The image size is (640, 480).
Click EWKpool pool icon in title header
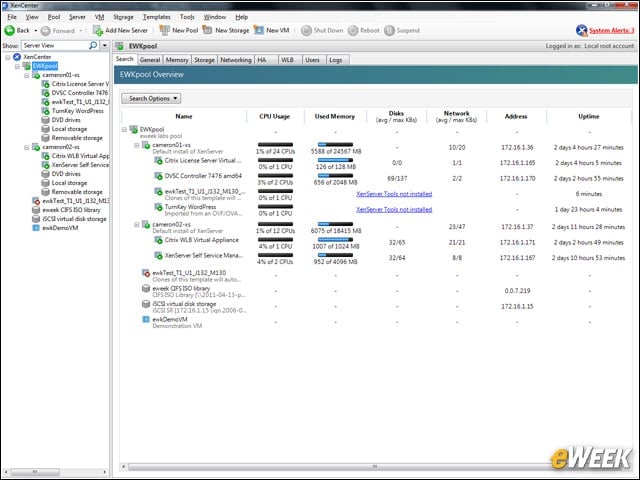(120, 46)
